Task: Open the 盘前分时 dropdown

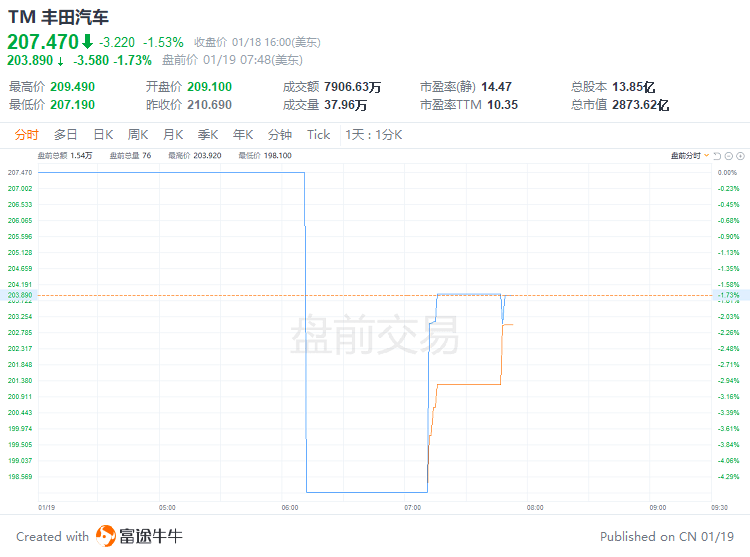Action: point(690,156)
